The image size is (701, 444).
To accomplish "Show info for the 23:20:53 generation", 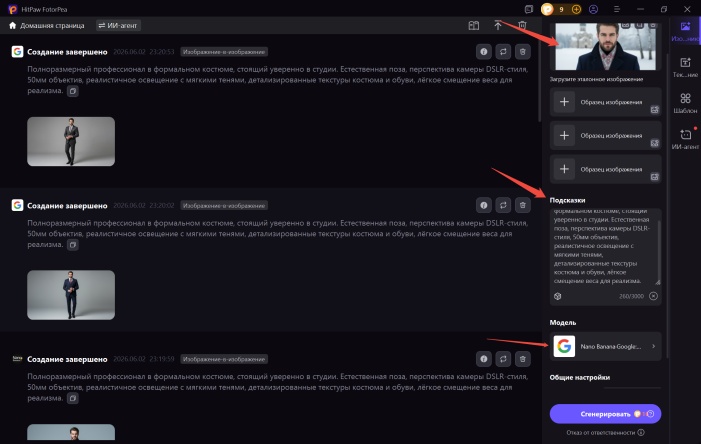I will [484, 52].
